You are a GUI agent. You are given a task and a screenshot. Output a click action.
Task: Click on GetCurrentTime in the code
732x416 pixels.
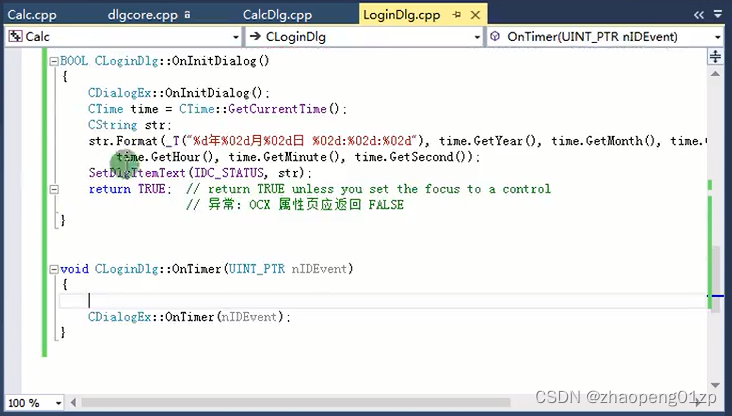tap(277, 109)
